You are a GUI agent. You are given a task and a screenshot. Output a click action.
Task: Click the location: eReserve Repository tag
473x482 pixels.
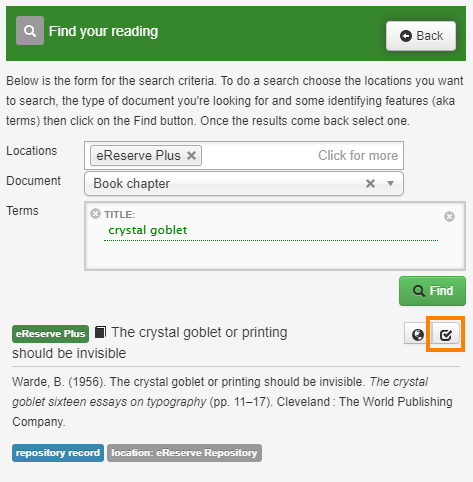[184, 453]
